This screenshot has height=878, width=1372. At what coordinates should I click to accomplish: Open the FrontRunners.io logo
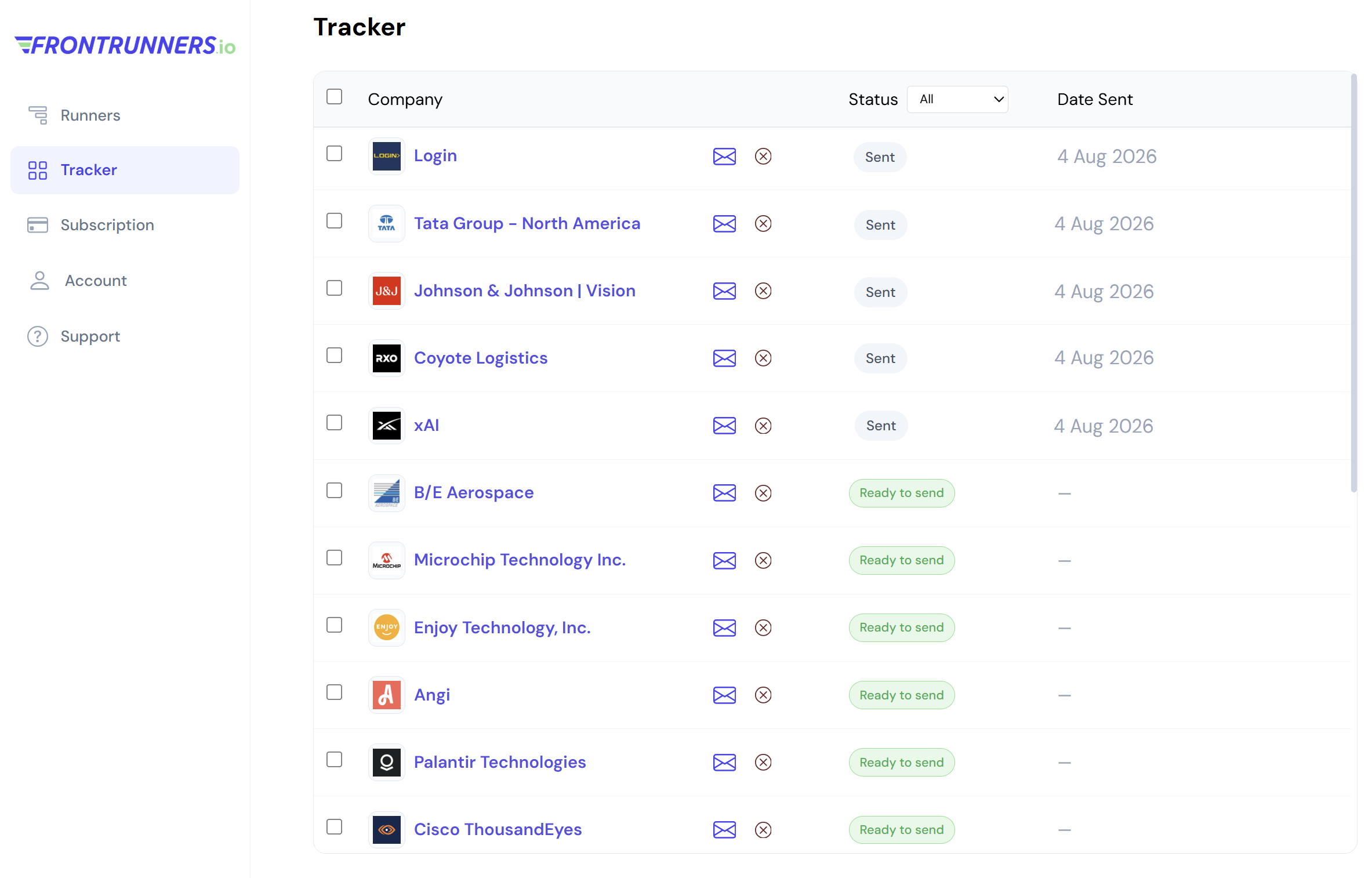125,45
